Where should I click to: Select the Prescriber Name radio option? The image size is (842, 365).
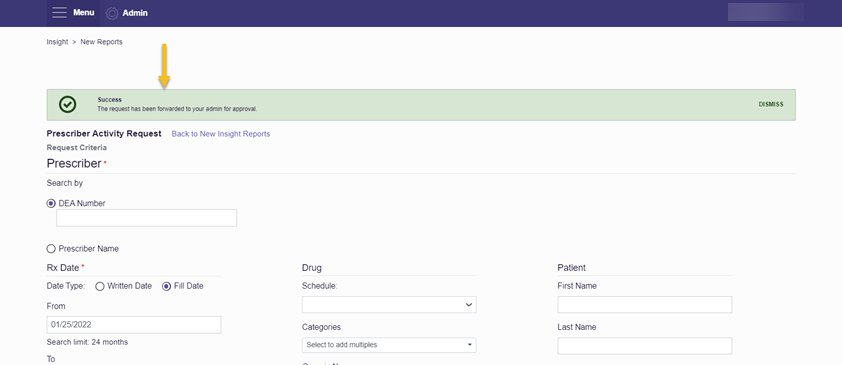coord(51,249)
